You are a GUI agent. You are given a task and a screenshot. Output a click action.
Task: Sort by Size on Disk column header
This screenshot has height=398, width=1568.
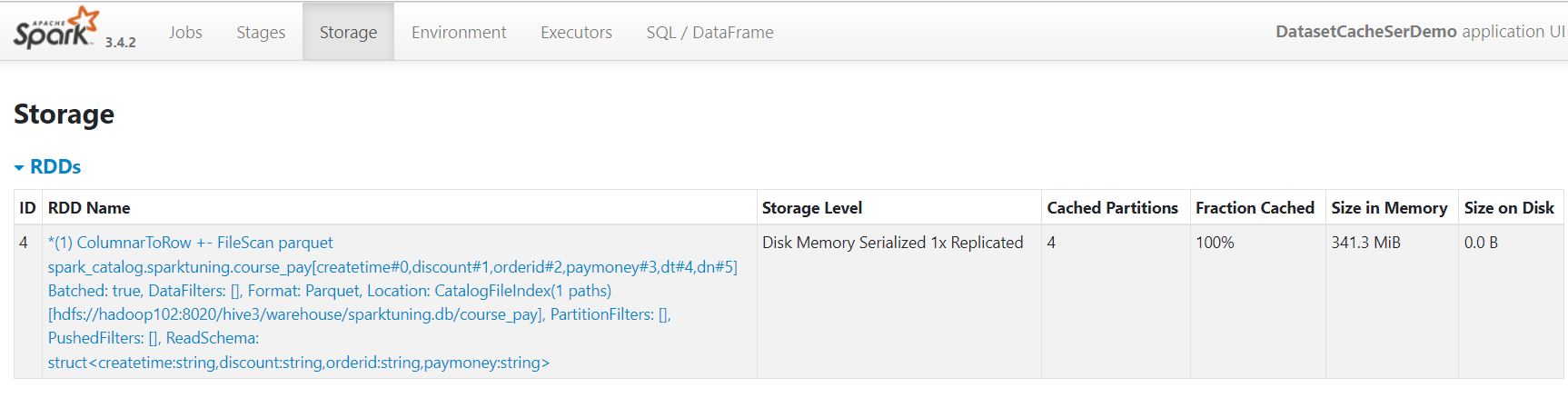click(1509, 207)
